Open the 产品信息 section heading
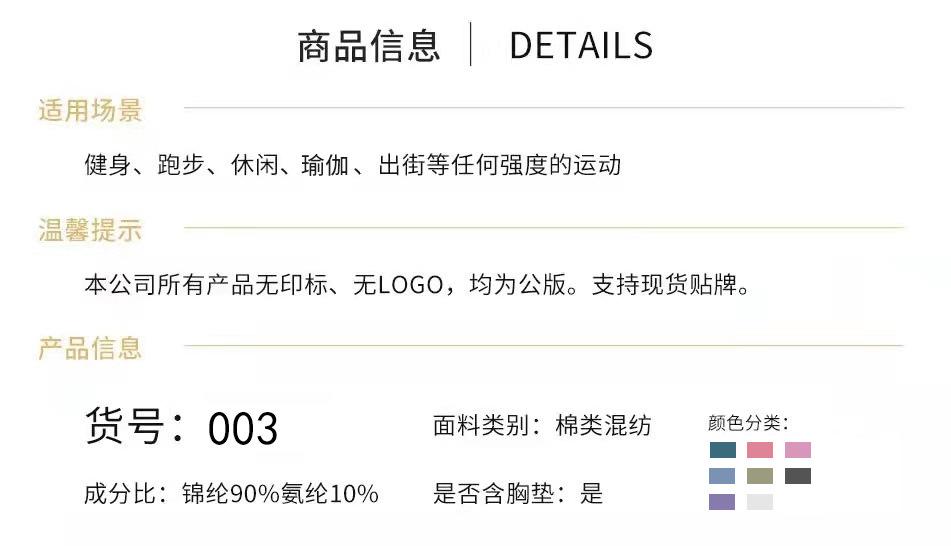The height and width of the screenshot is (546, 951). [90, 348]
